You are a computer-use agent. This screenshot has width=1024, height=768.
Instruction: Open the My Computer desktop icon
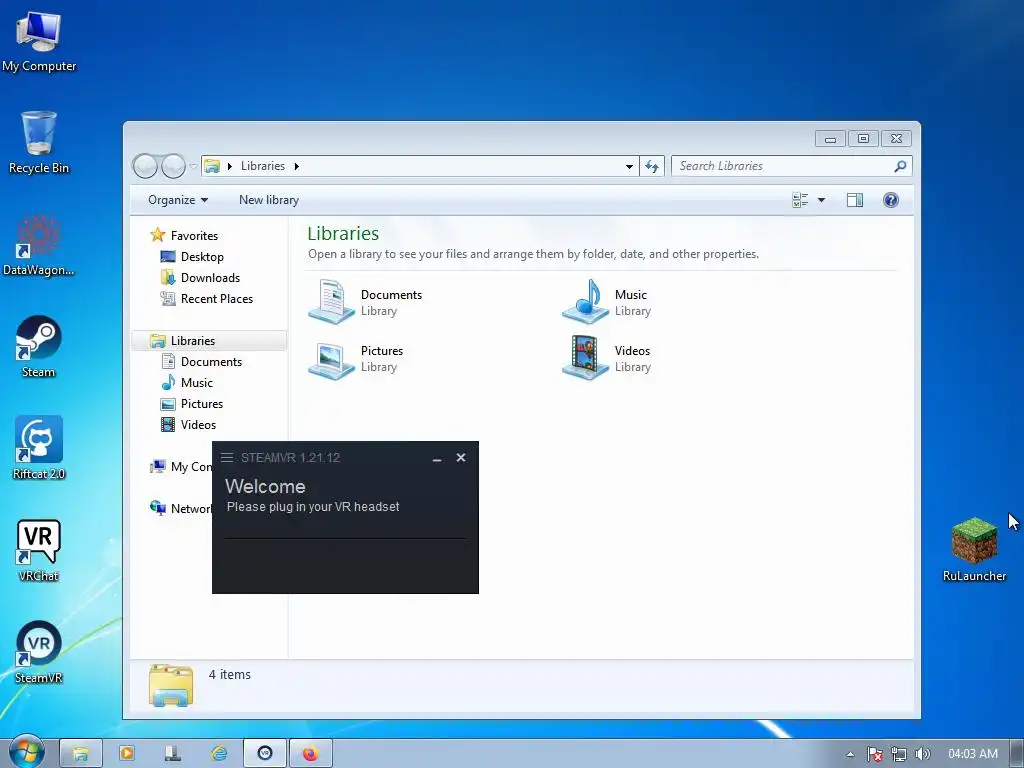39,40
